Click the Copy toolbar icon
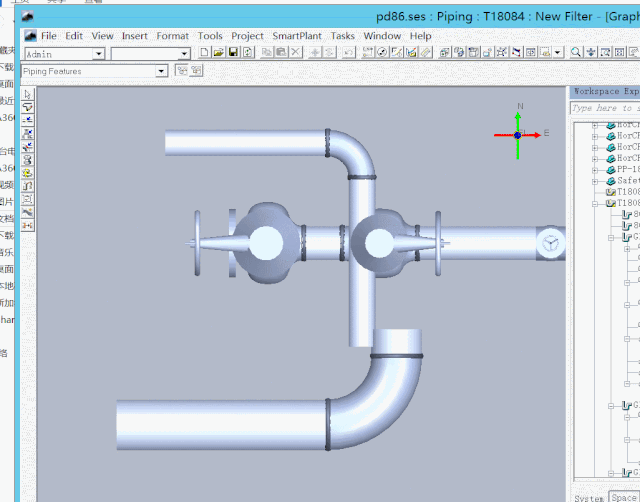This screenshot has width=640, height=502. click(x=267, y=52)
